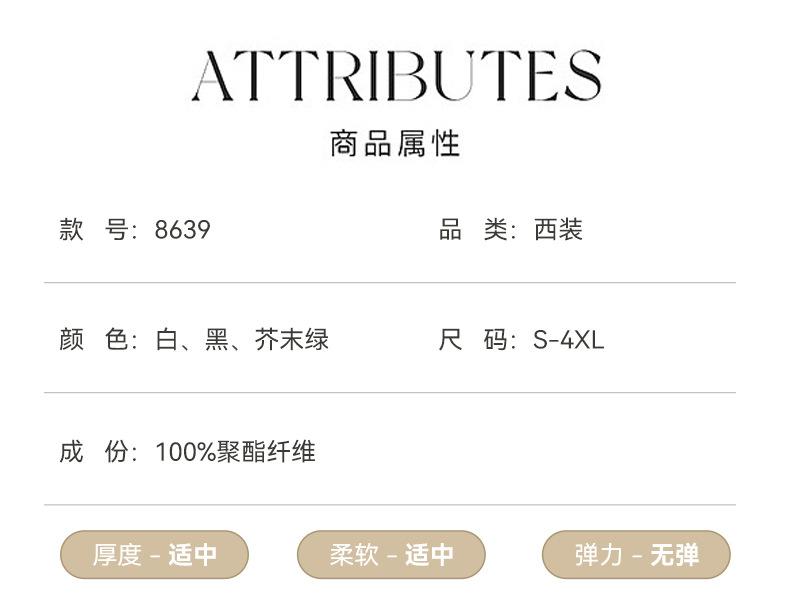This screenshot has width=790, height=601.
Task: Click the 厚度 - 适中 pill button
Action: [154, 555]
